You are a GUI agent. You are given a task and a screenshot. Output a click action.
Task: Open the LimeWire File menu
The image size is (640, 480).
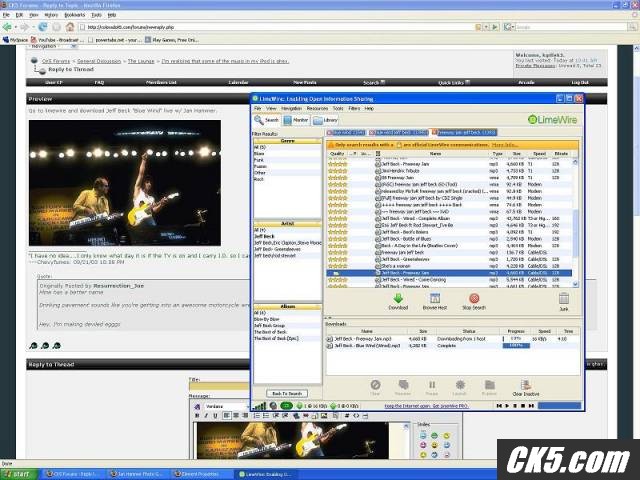coord(258,109)
